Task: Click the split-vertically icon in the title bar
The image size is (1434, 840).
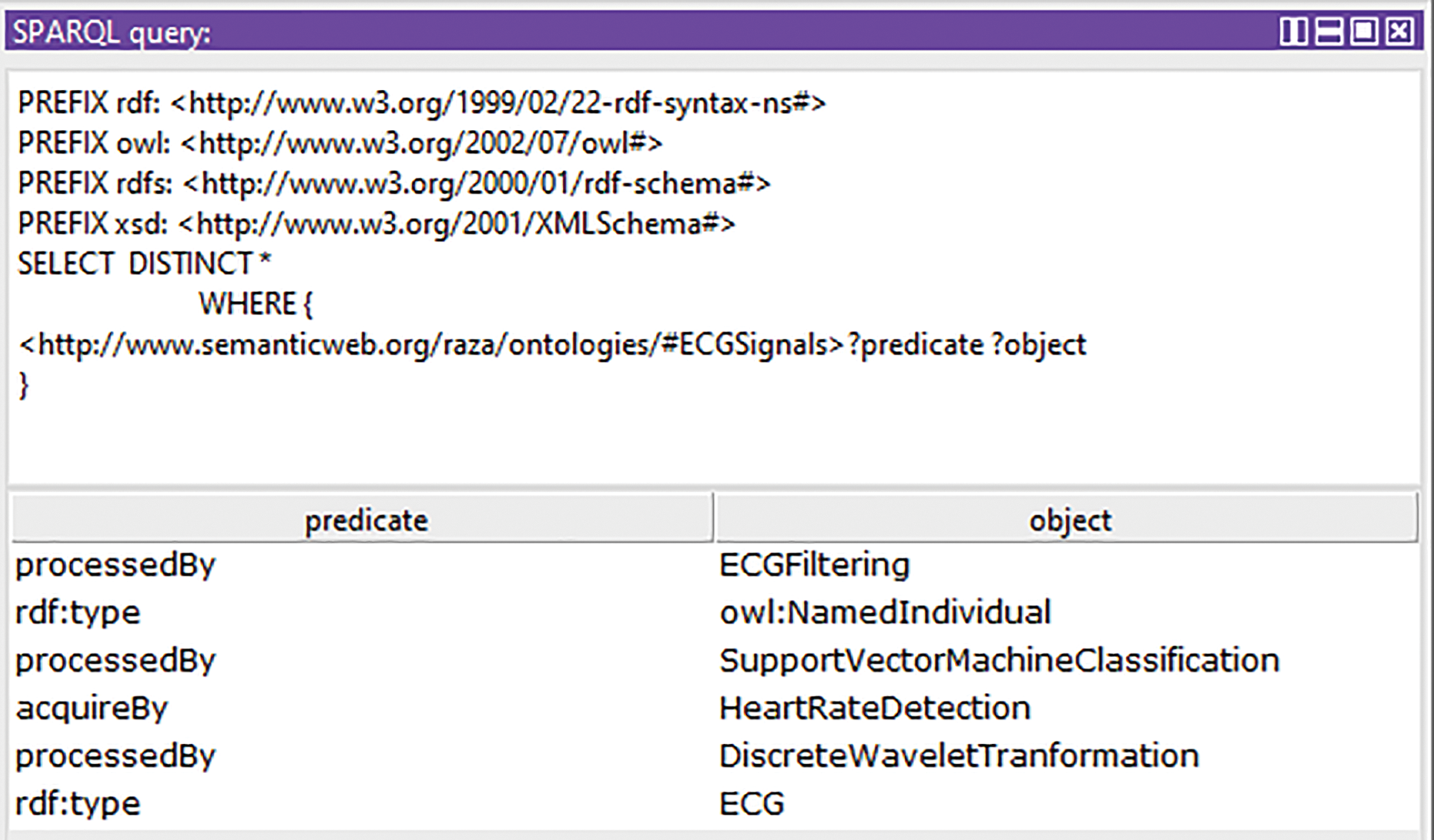Action: pyautogui.click(x=1293, y=32)
